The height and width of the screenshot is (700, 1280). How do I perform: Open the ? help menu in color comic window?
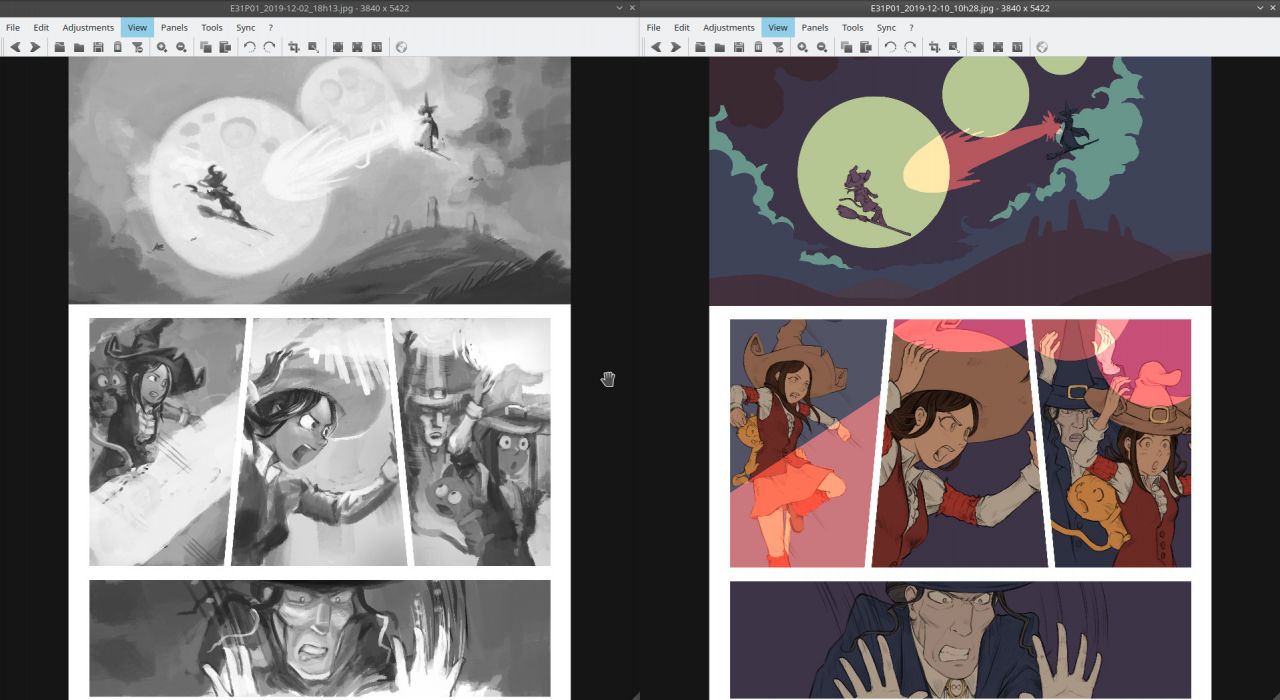coord(911,27)
